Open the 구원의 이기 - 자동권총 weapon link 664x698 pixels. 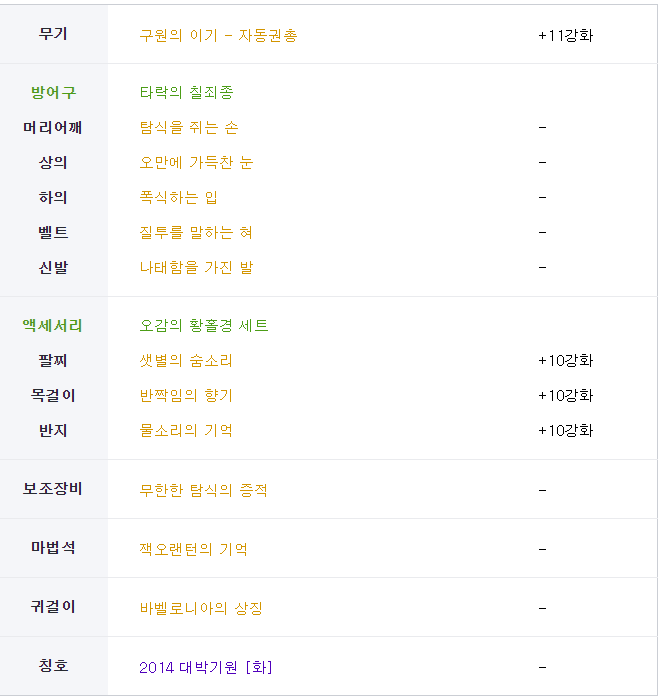click(x=218, y=35)
